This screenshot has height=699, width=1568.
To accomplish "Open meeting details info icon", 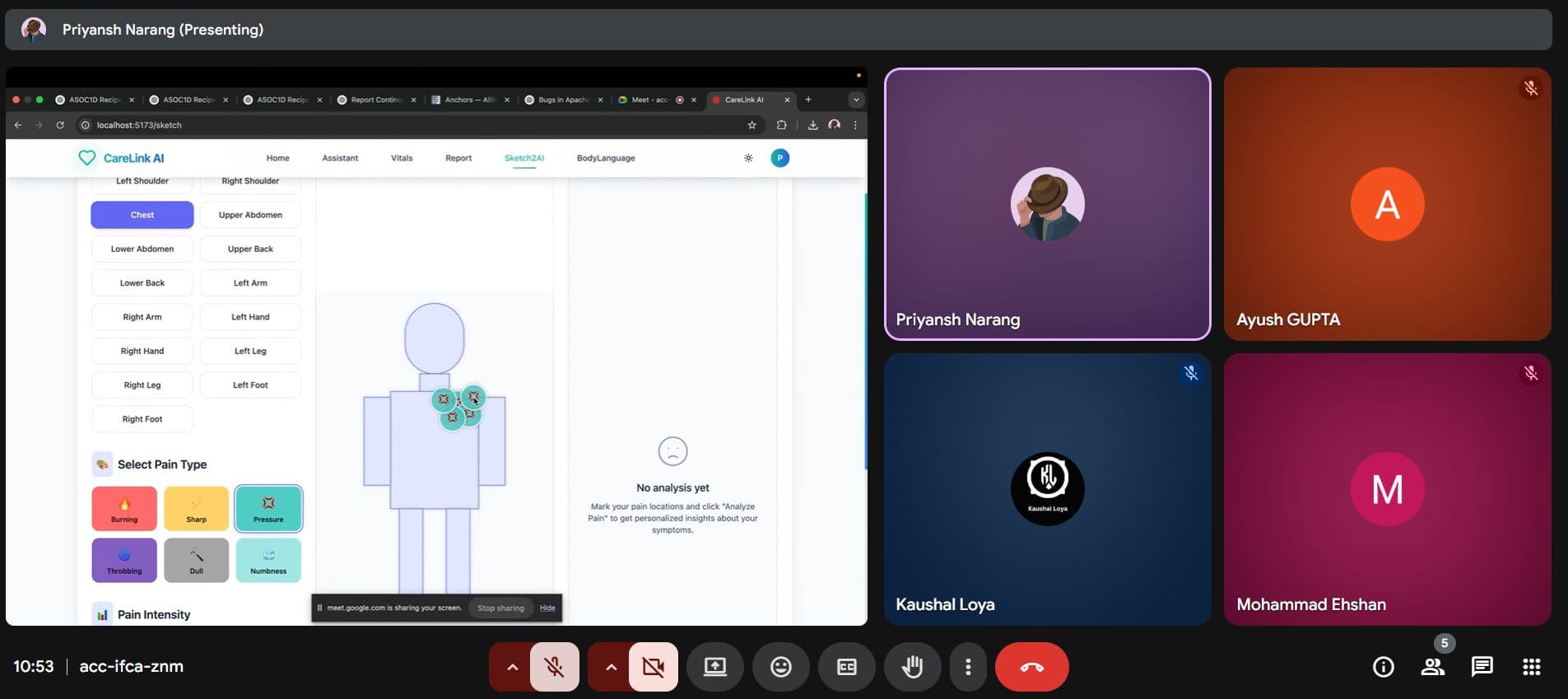I will tap(1383, 667).
